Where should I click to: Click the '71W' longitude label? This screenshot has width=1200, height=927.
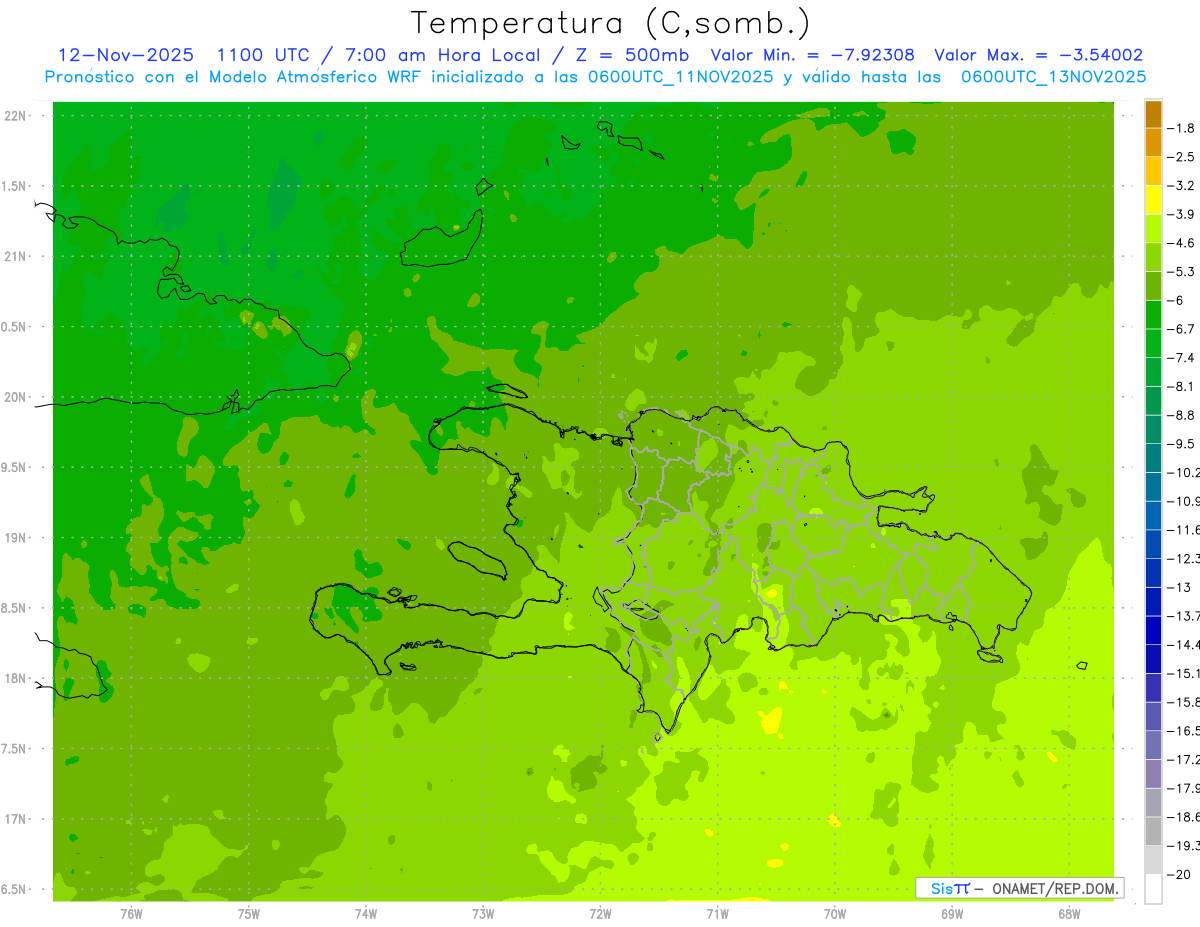pyautogui.click(x=717, y=914)
